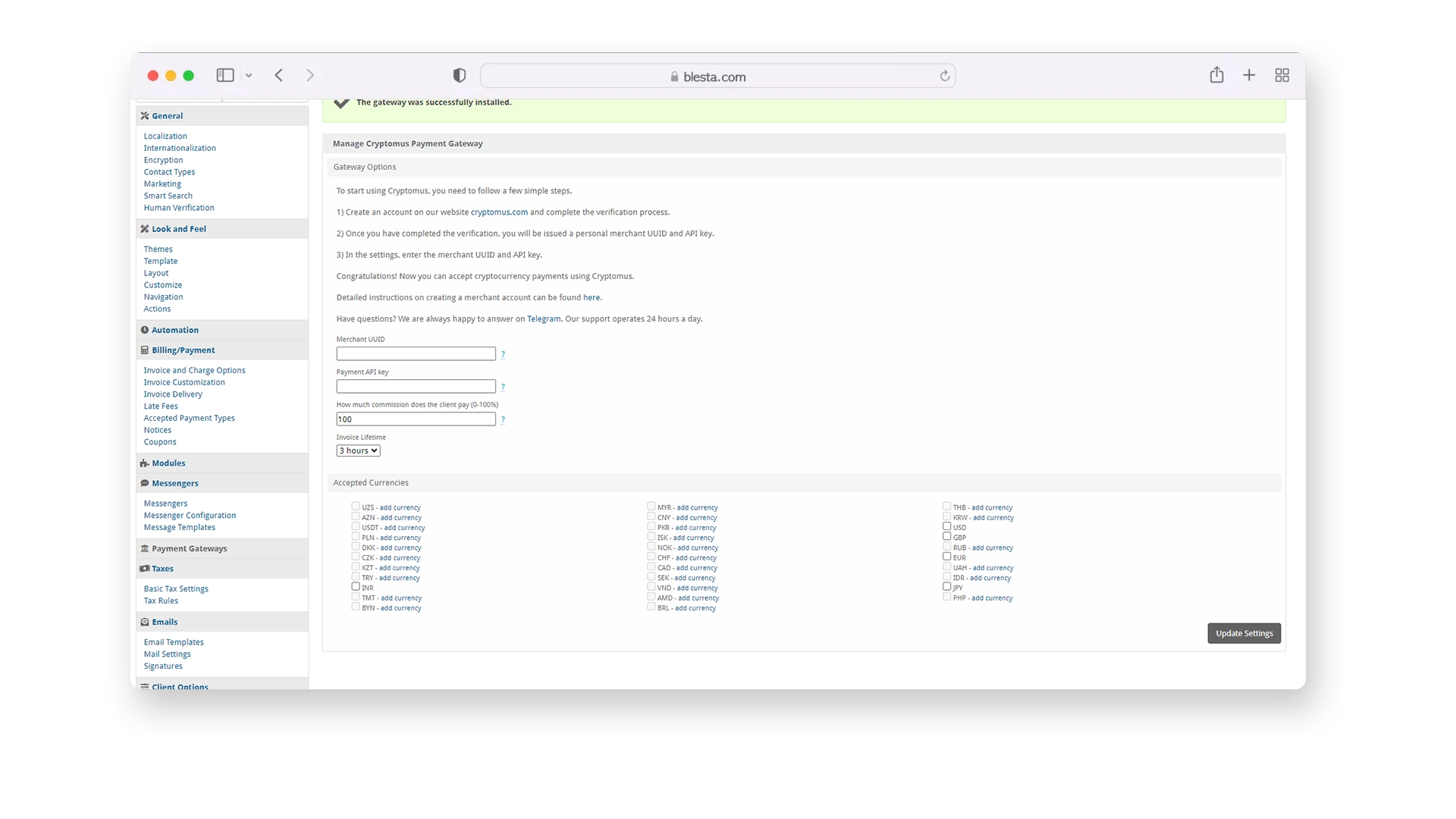
Task: Open Accepted Payment Types
Action: coord(190,419)
